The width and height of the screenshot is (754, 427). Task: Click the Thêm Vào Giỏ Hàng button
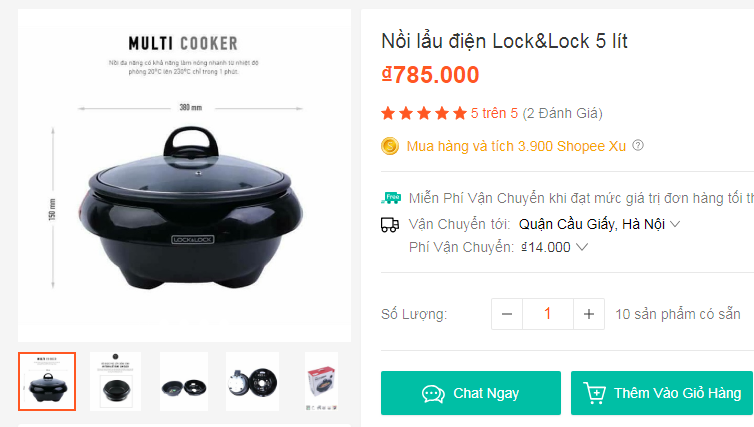662,393
